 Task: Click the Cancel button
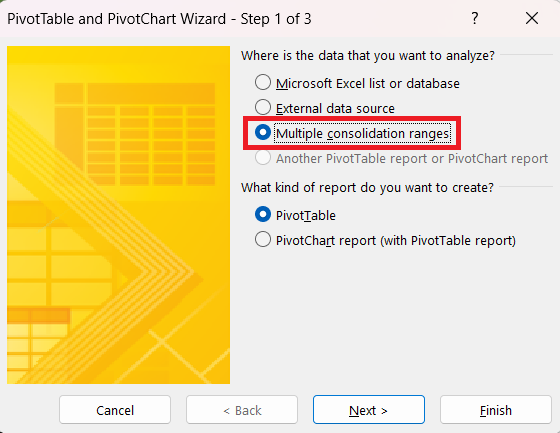pos(115,410)
